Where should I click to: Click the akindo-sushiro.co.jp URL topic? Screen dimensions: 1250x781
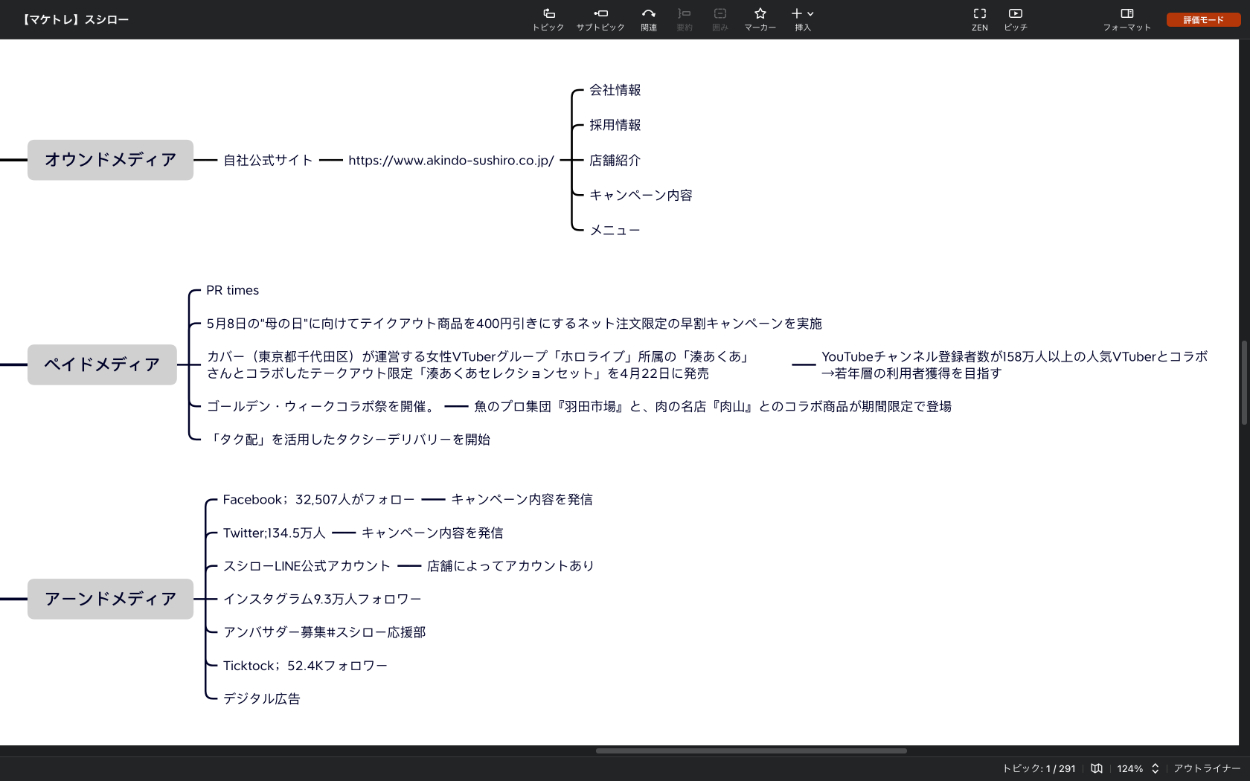click(x=451, y=160)
